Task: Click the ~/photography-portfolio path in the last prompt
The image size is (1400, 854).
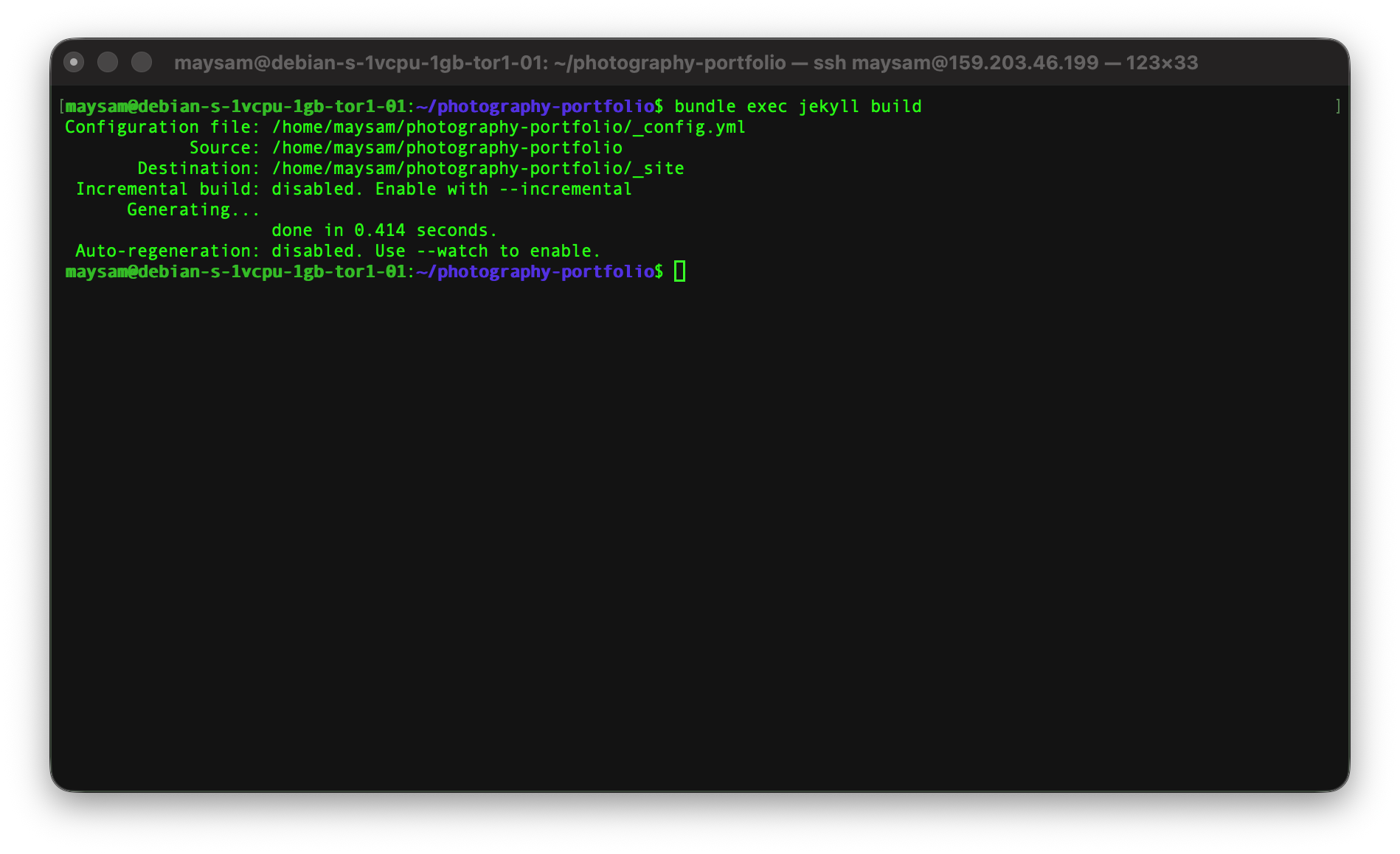Action: (535, 271)
